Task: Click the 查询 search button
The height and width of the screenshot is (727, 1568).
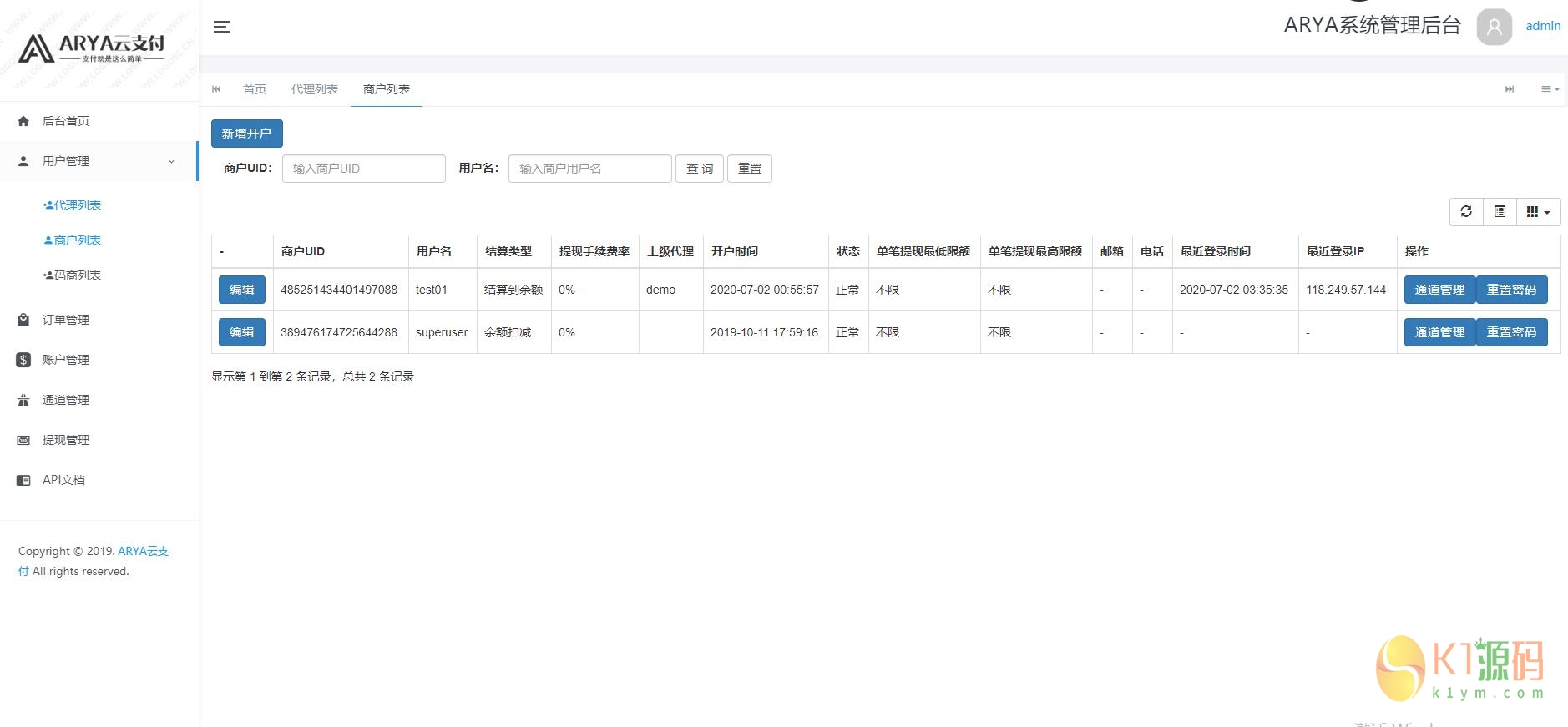Action: tap(700, 169)
